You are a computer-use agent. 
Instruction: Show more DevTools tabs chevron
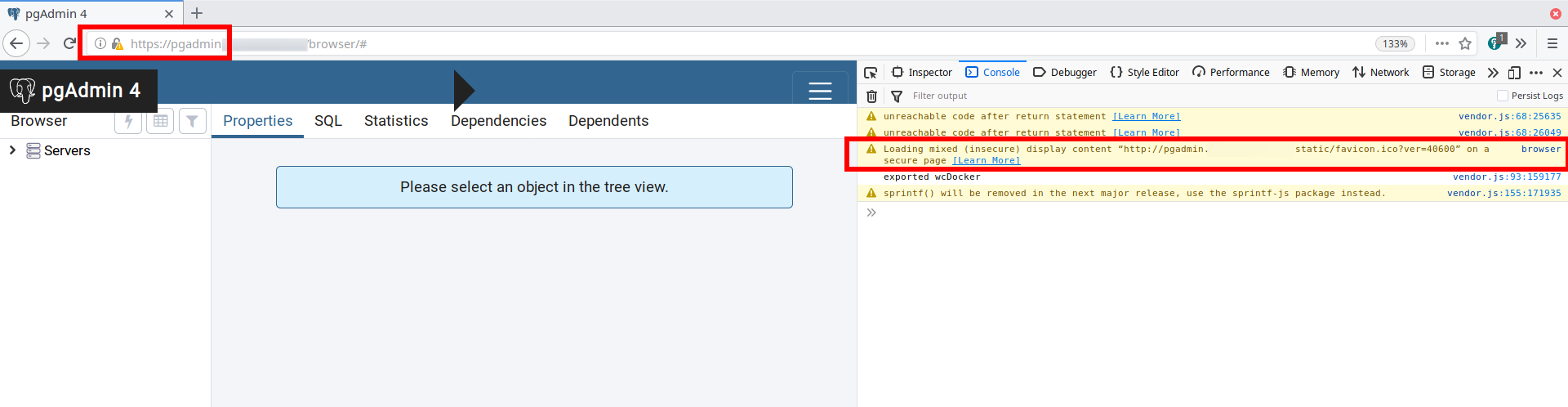pos(1493,73)
